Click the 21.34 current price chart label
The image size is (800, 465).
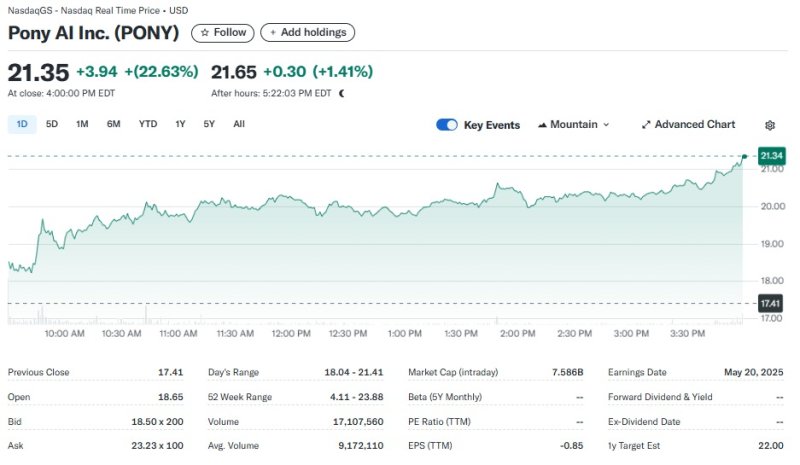771,156
